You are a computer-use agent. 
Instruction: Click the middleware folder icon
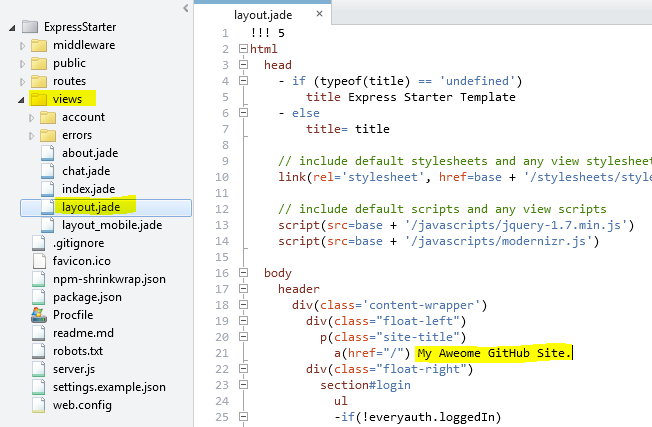click(x=39, y=45)
